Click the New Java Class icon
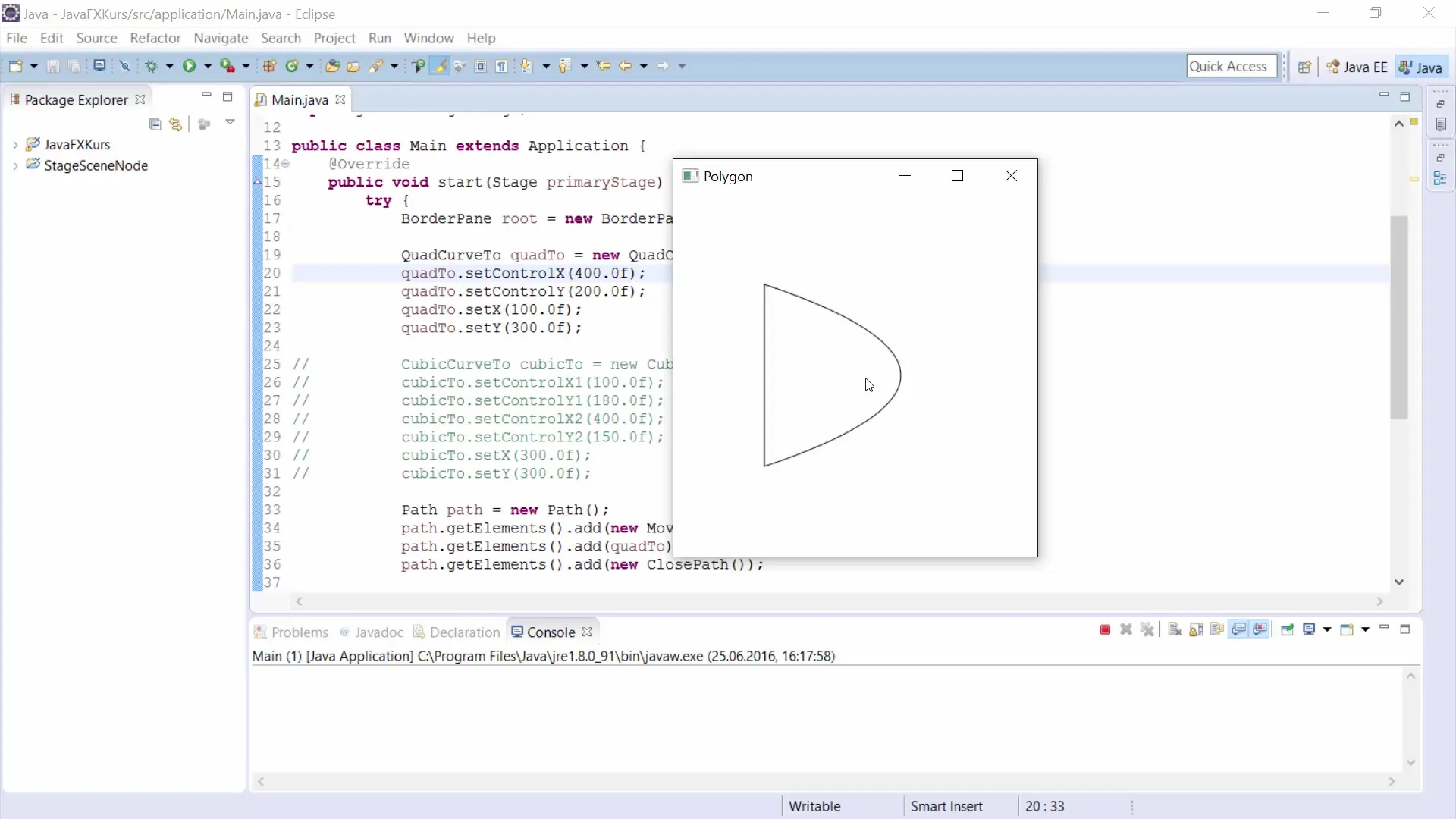The height and width of the screenshot is (819, 1456). tap(292, 66)
